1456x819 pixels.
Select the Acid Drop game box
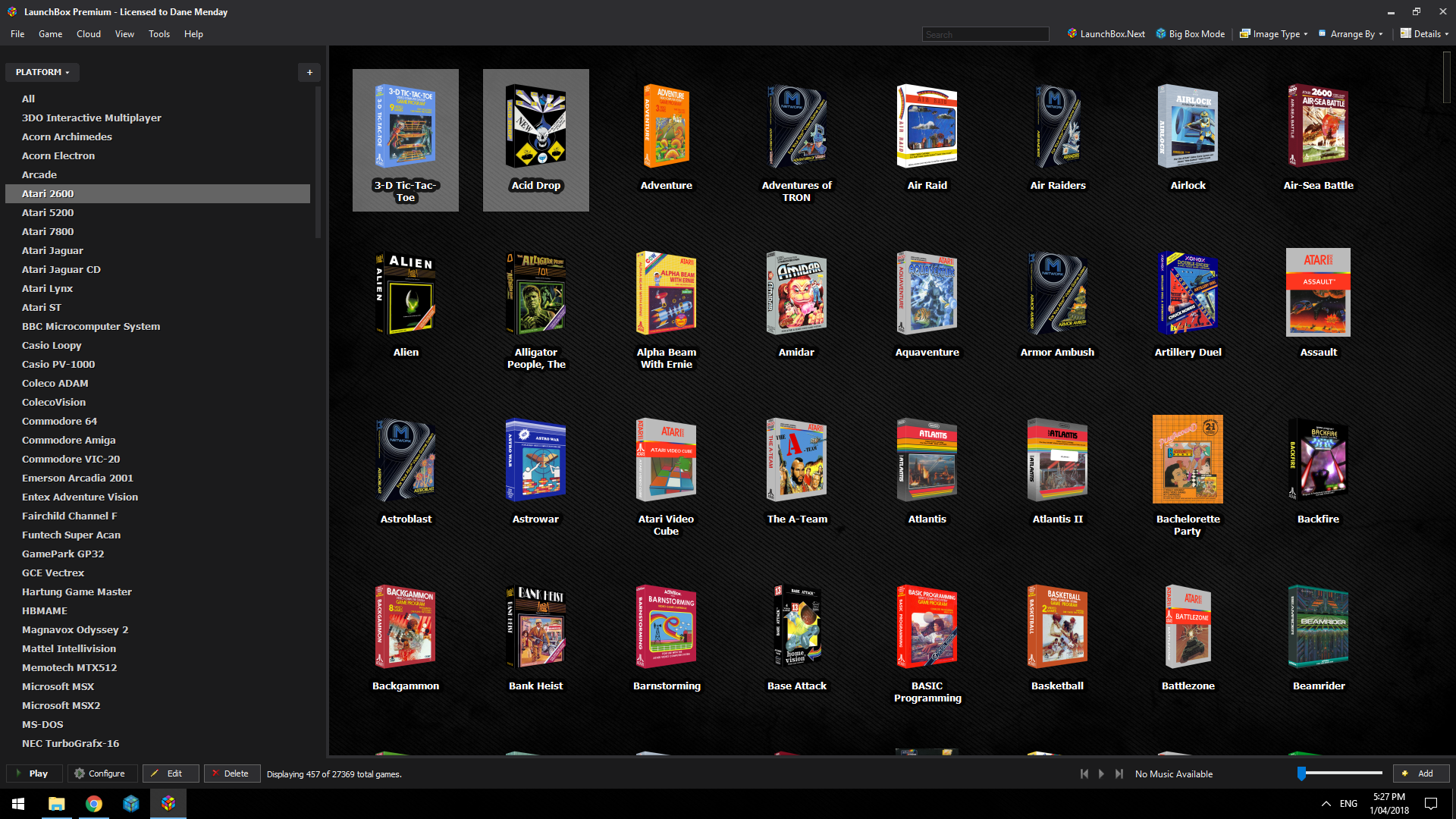tap(536, 140)
